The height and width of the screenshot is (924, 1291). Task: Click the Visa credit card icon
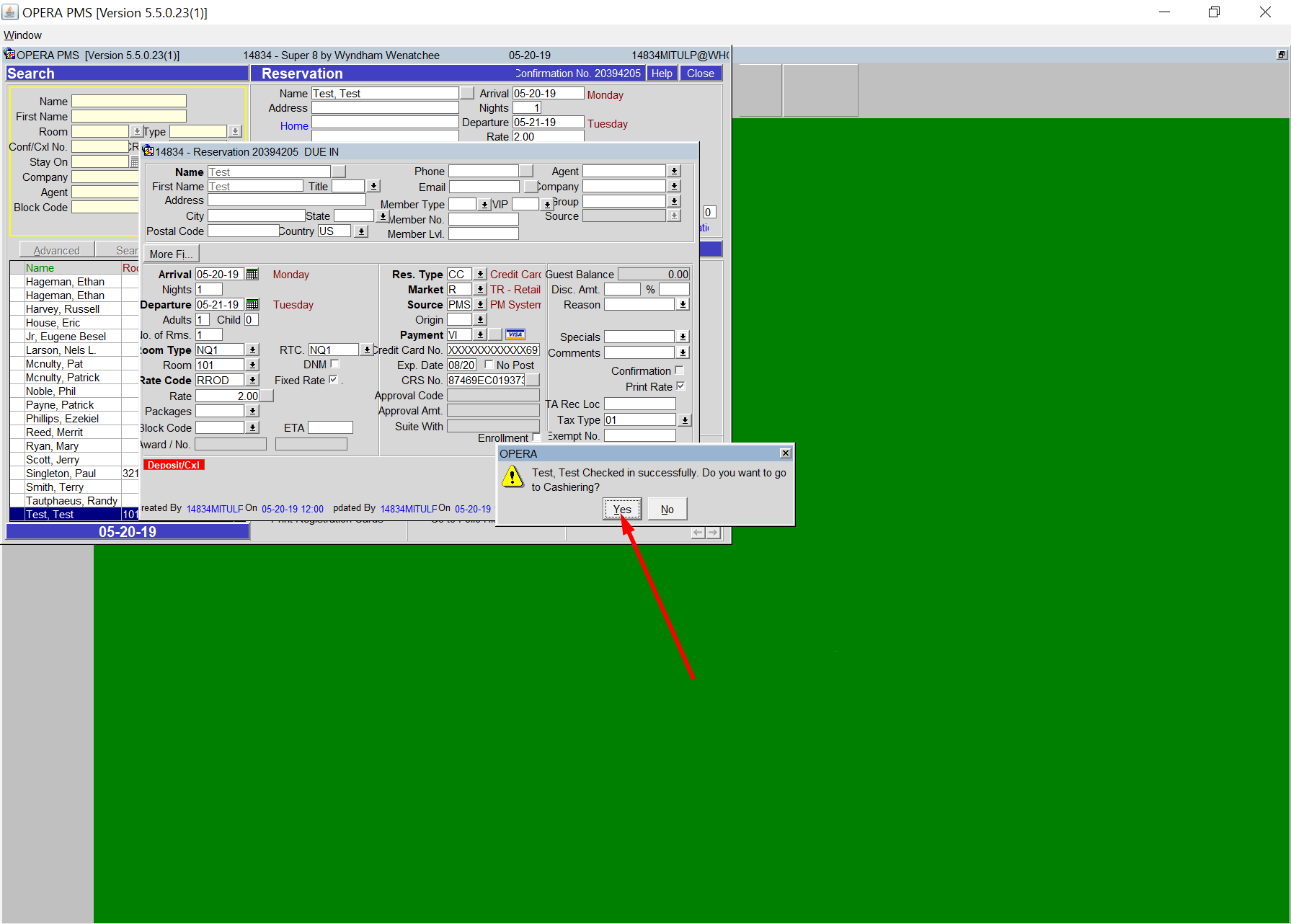click(515, 334)
